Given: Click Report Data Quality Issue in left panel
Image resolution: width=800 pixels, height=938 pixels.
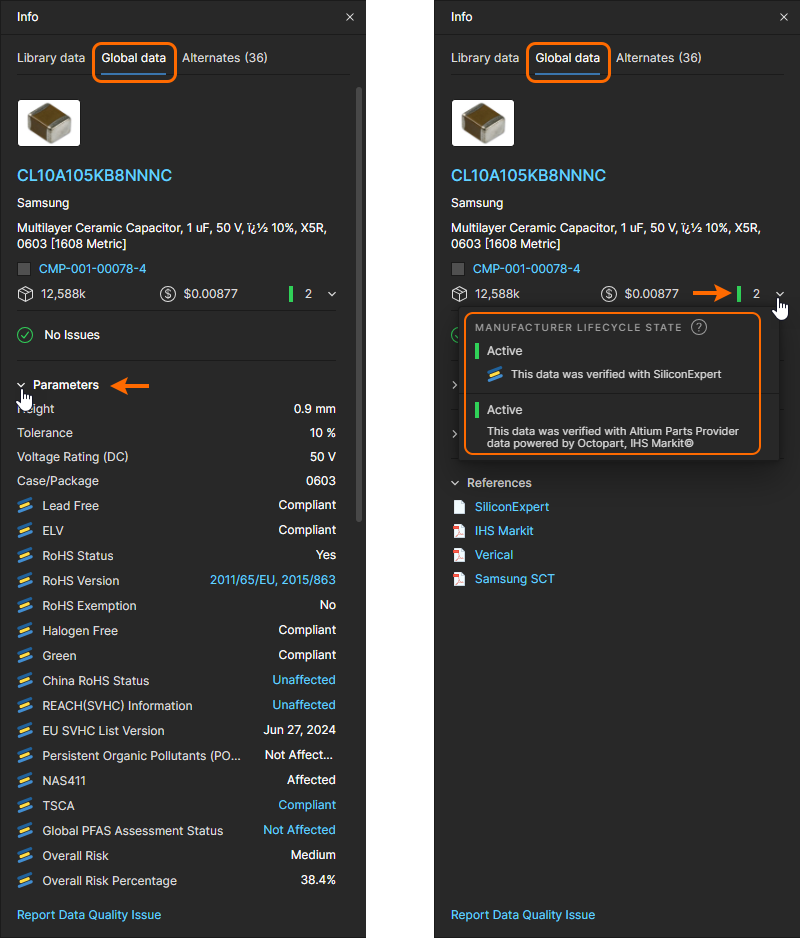Looking at the screenshot, I should coord(89,915).
